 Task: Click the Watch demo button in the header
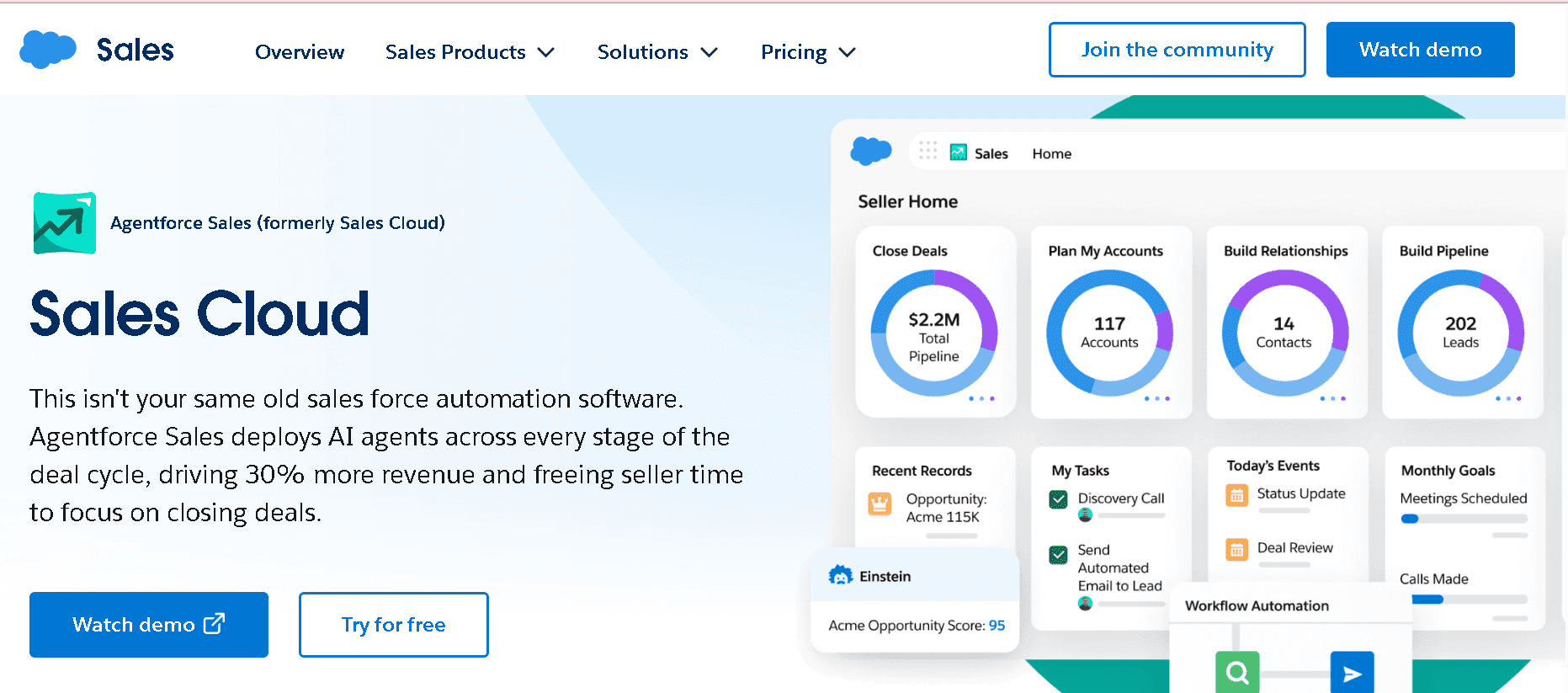coord(1421,50)
